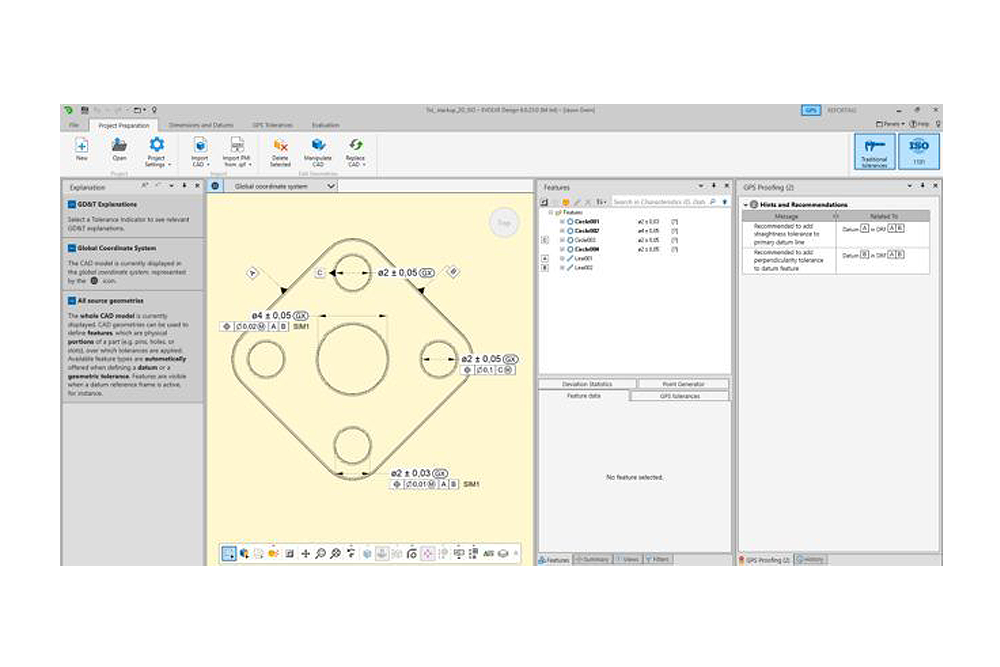Toggle the ISO 1101 standard button
Screen dimensions: 1000x667
pyautogui.click(x=919, y=152)
